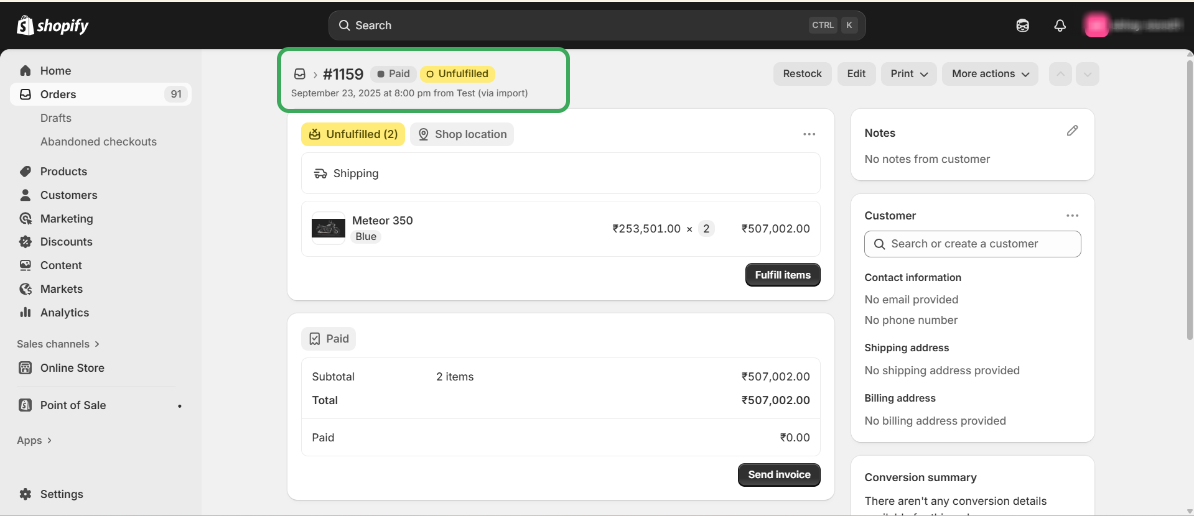Click the orders breadcrumb icon

(x=299, y=74)
